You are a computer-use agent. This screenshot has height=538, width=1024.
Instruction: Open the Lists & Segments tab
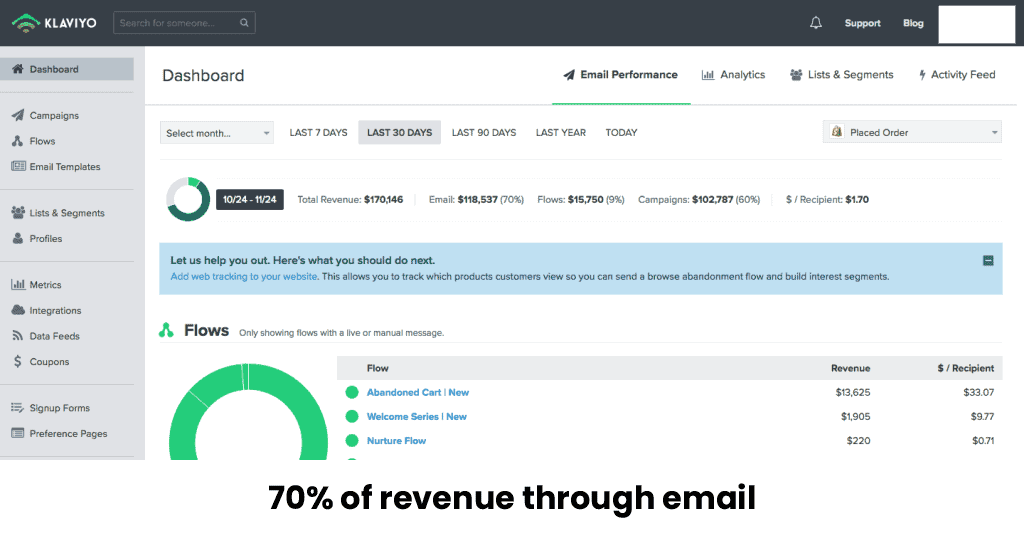842,74
